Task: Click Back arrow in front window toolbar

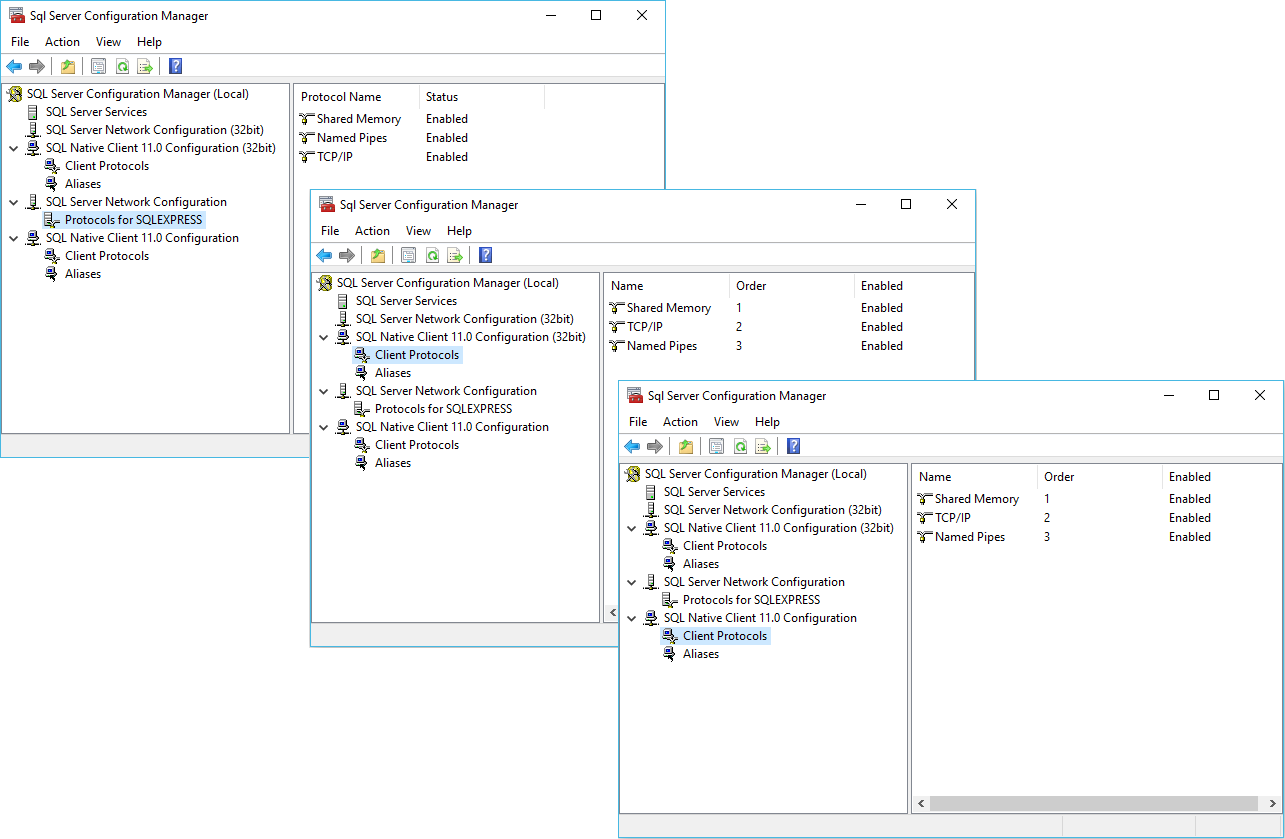Action: pyautogui.click(x=632, y=447)
